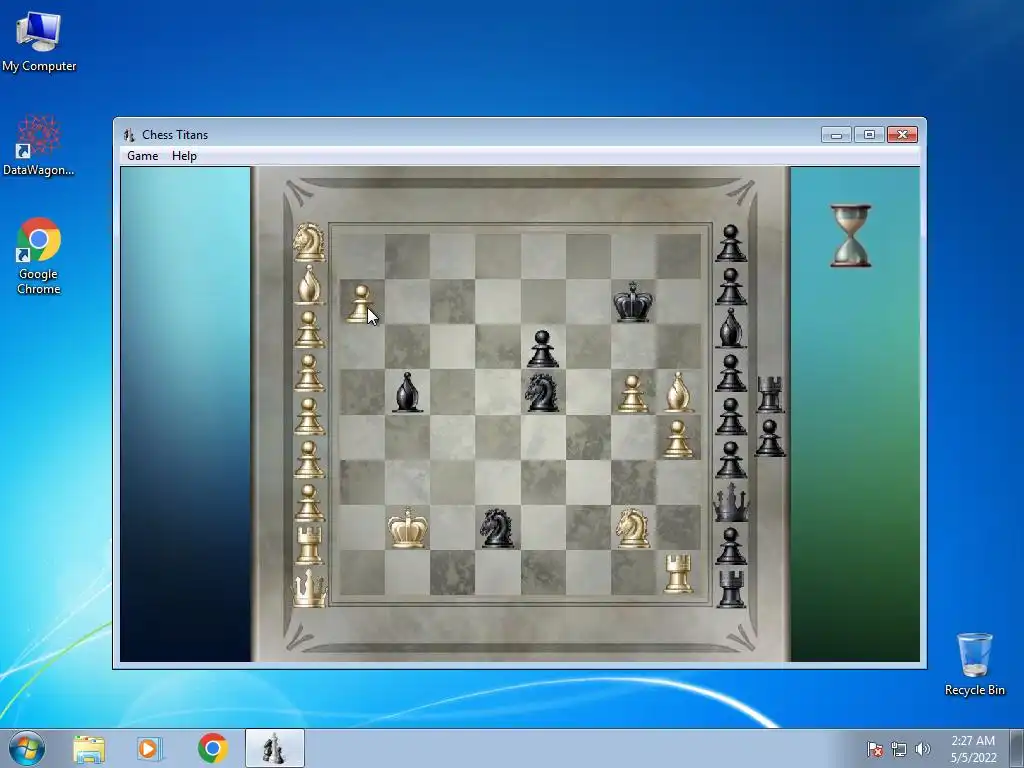1024x768 pixels.
Task: Maximize the Chess Titans window
Action: [869, 135]
